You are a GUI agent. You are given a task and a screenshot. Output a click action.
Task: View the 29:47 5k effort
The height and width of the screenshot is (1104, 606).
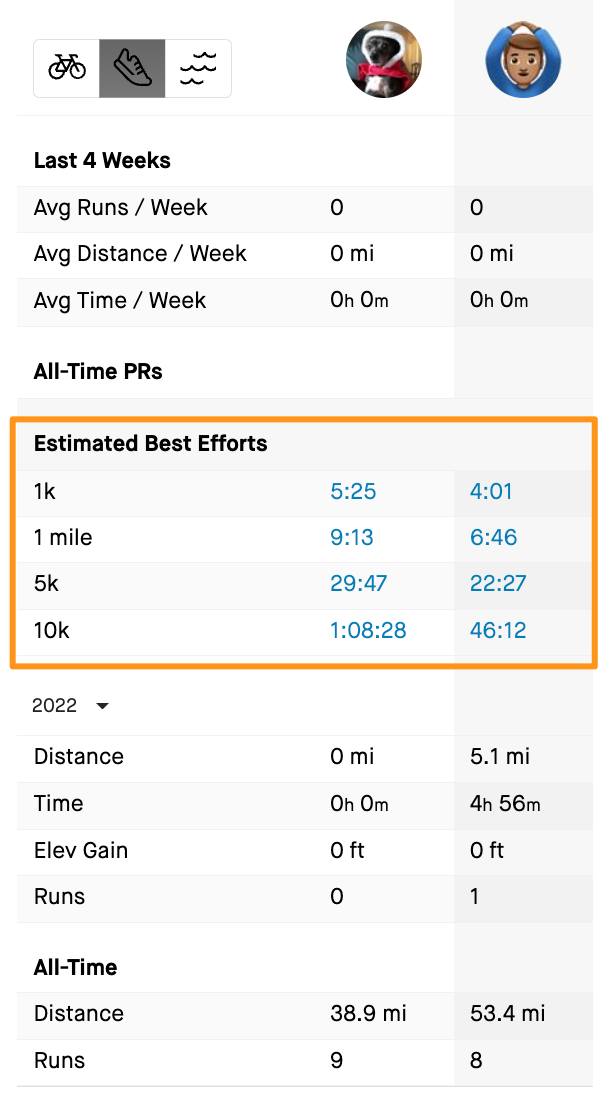(x=358, y=584)
